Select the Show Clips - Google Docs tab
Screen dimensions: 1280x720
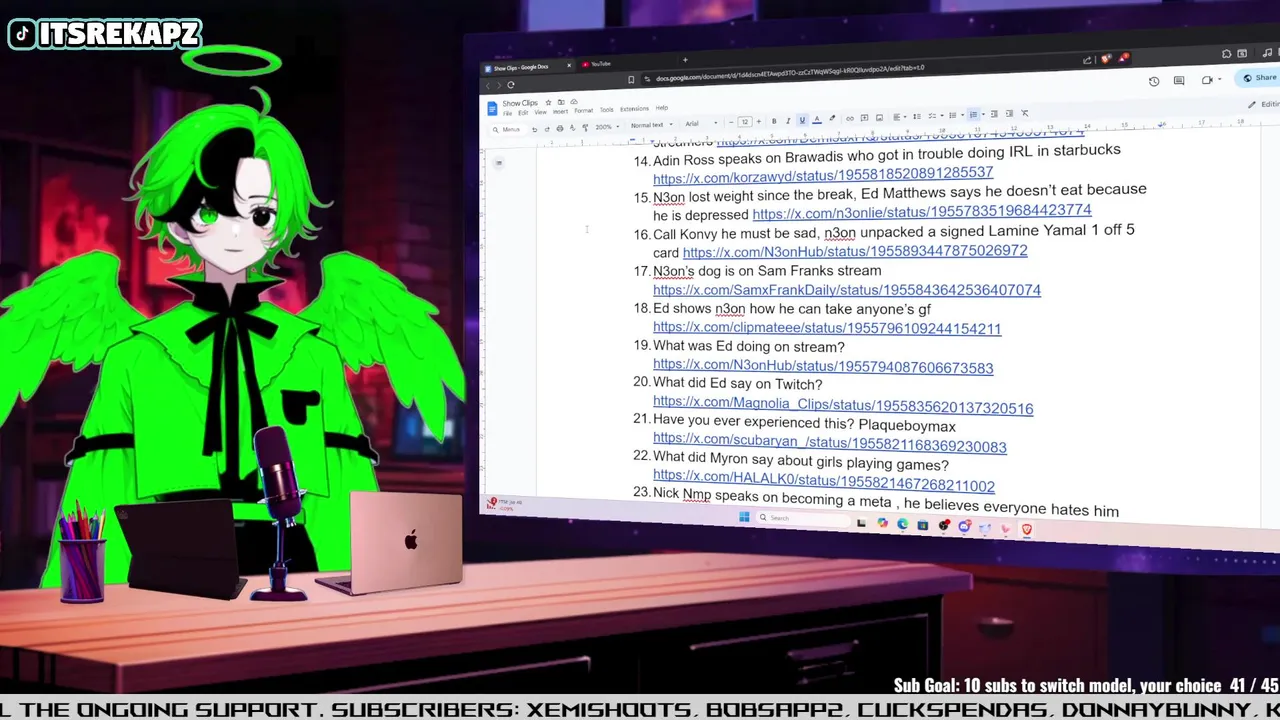[526, 68]
